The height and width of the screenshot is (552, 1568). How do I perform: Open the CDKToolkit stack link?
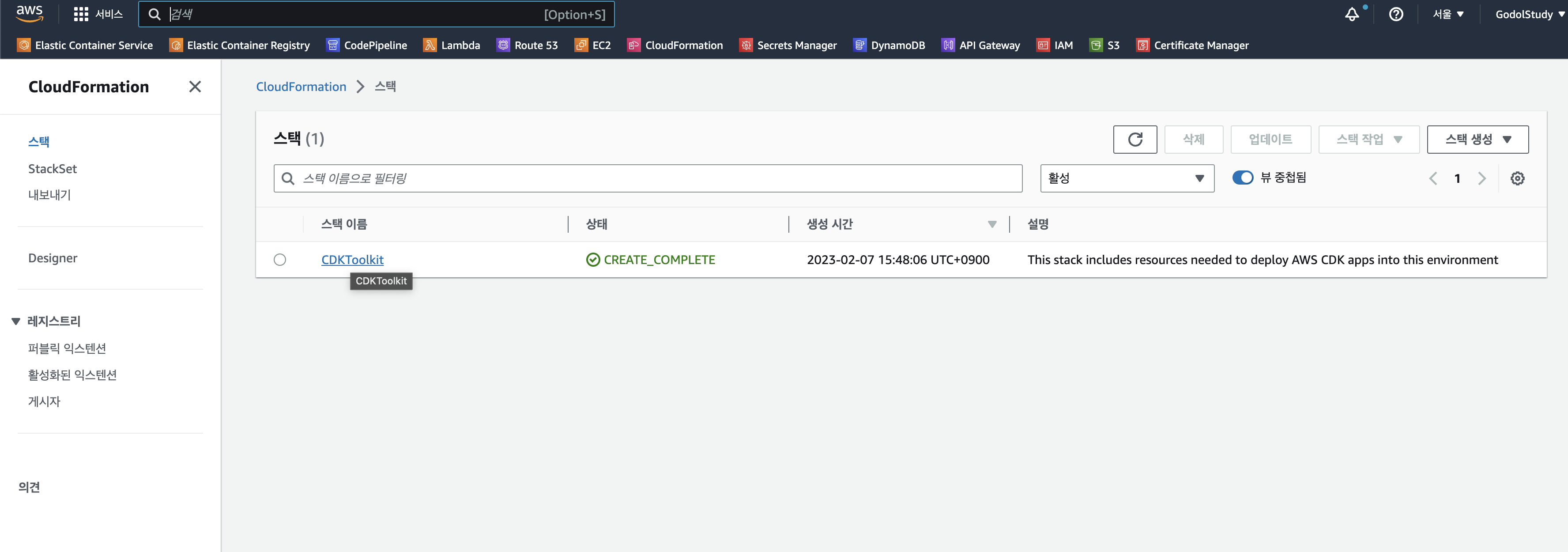pyautogui.click(x=352, y=260)
